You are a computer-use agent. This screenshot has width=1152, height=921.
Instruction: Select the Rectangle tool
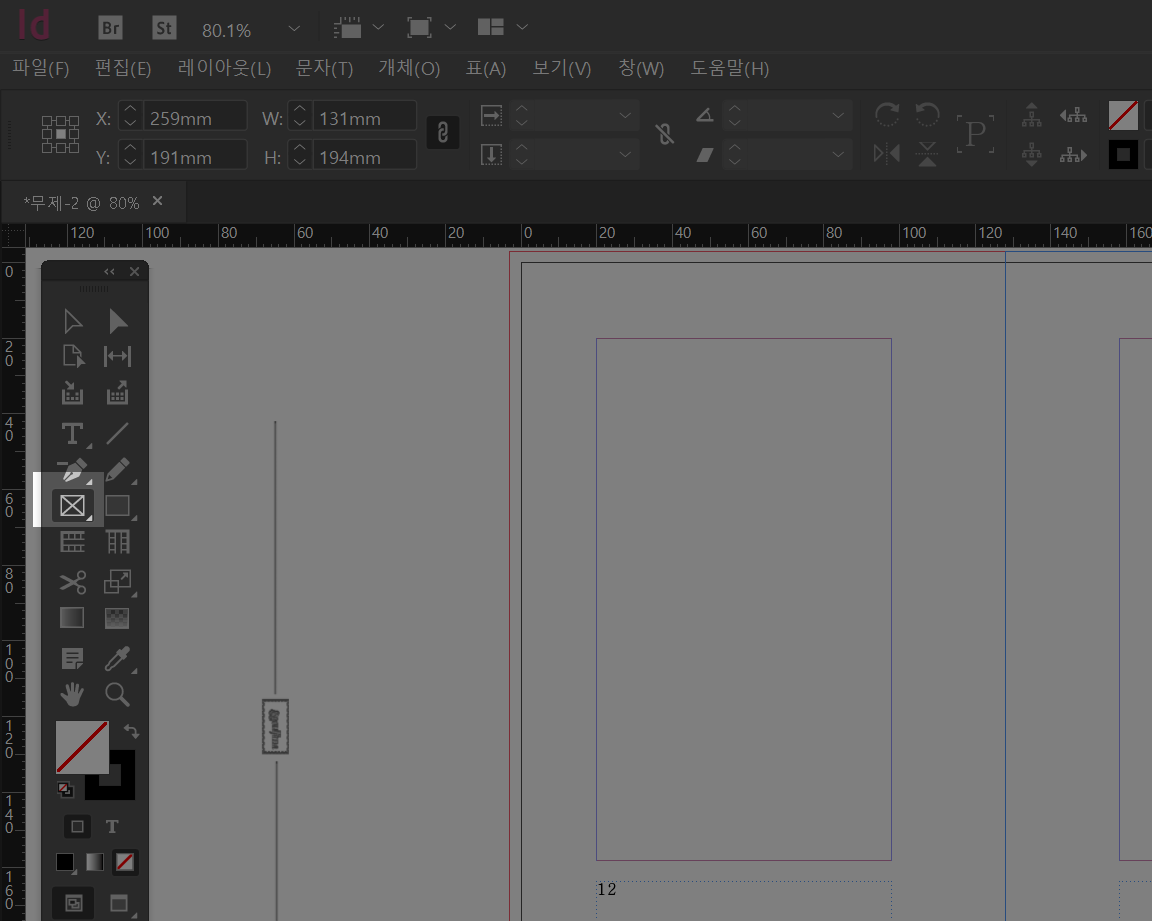pos(118,505)
